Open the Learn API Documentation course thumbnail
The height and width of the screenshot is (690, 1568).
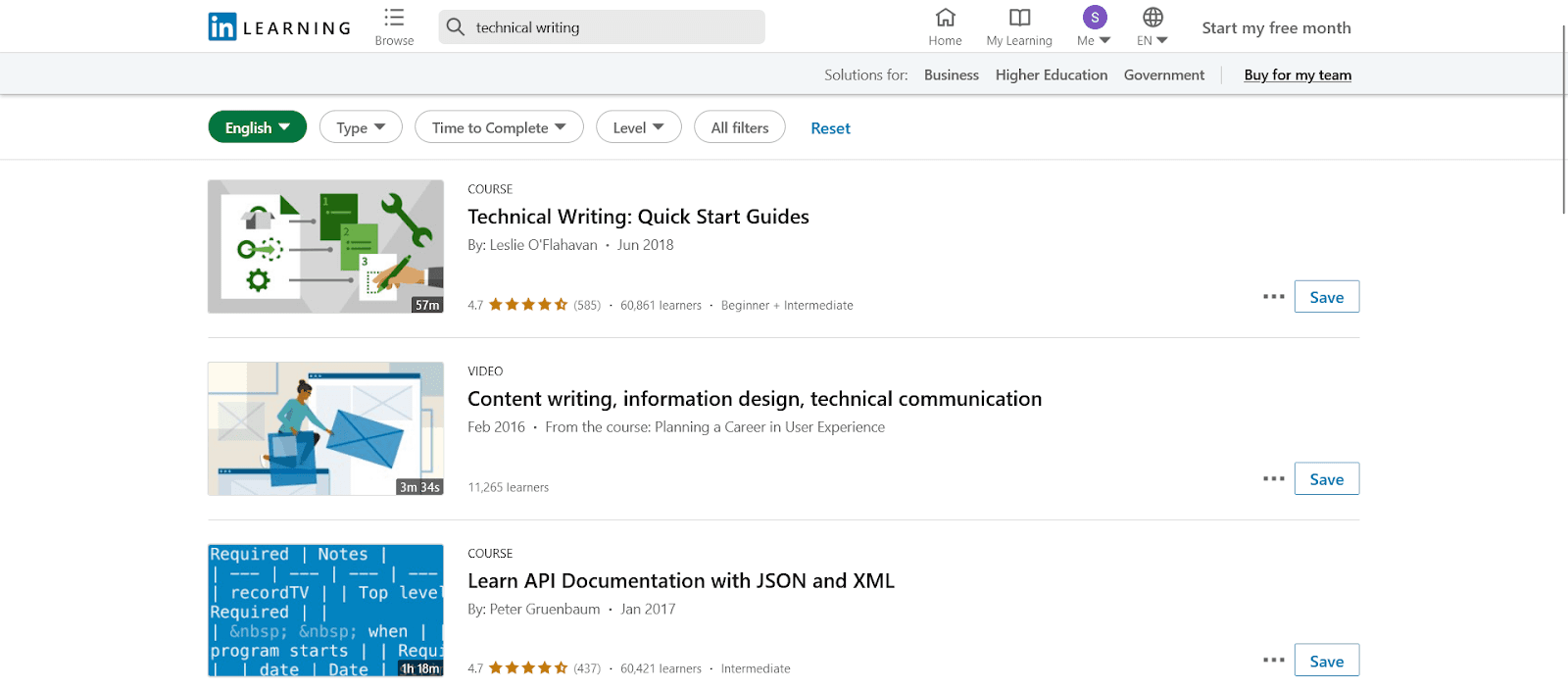pyautogui.click(x=325, y=611)
